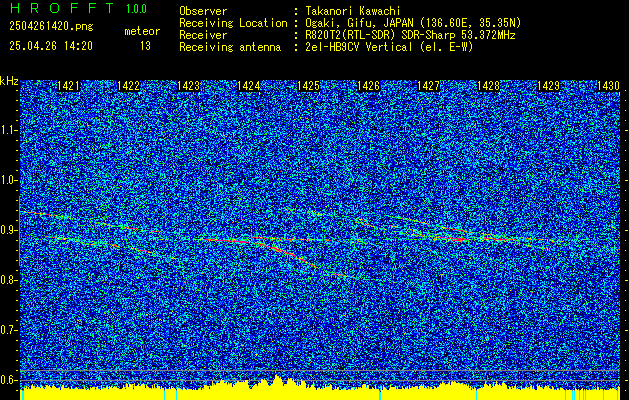Viewport: 629px width, 400px height.
Task: Click antenna 2el-HB9CV Vertical text
Action: [390, 47]
